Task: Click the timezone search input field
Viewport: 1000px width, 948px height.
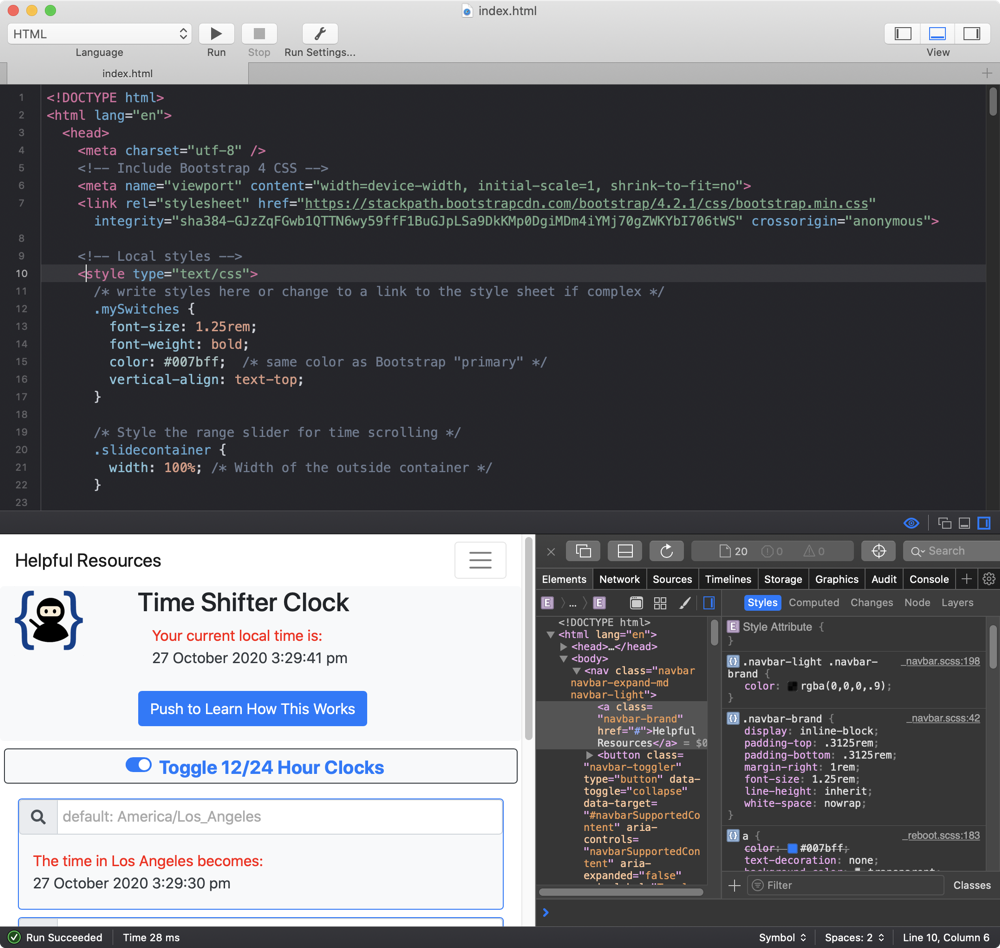Action: [x=280, y=817]
